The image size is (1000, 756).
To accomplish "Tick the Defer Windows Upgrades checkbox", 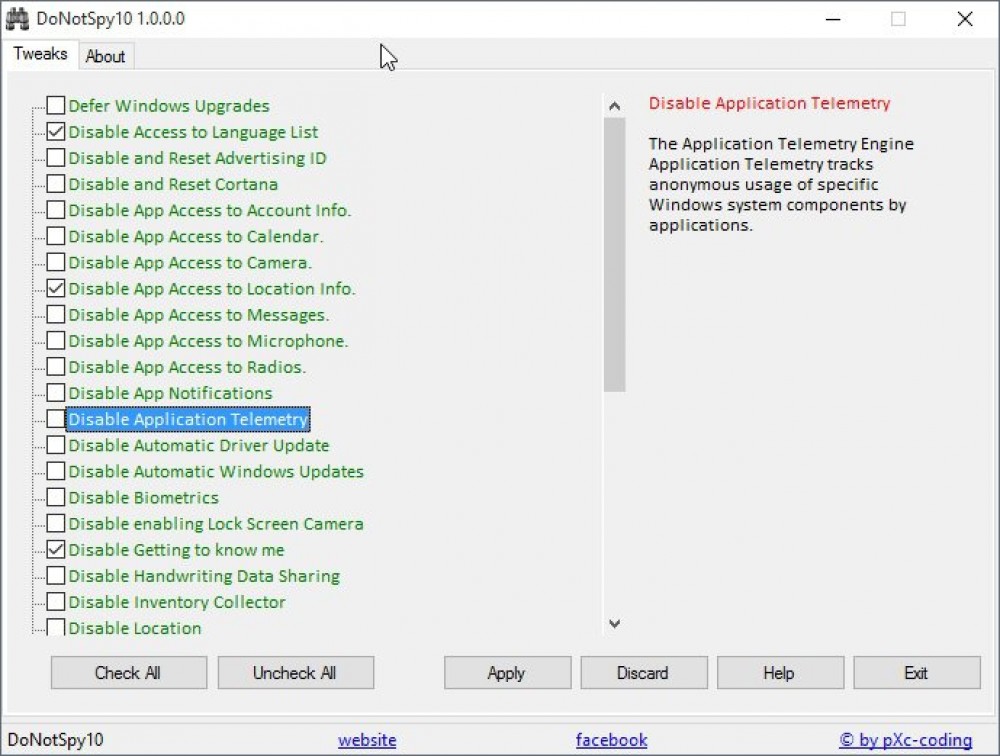I will tap(56, 105).
